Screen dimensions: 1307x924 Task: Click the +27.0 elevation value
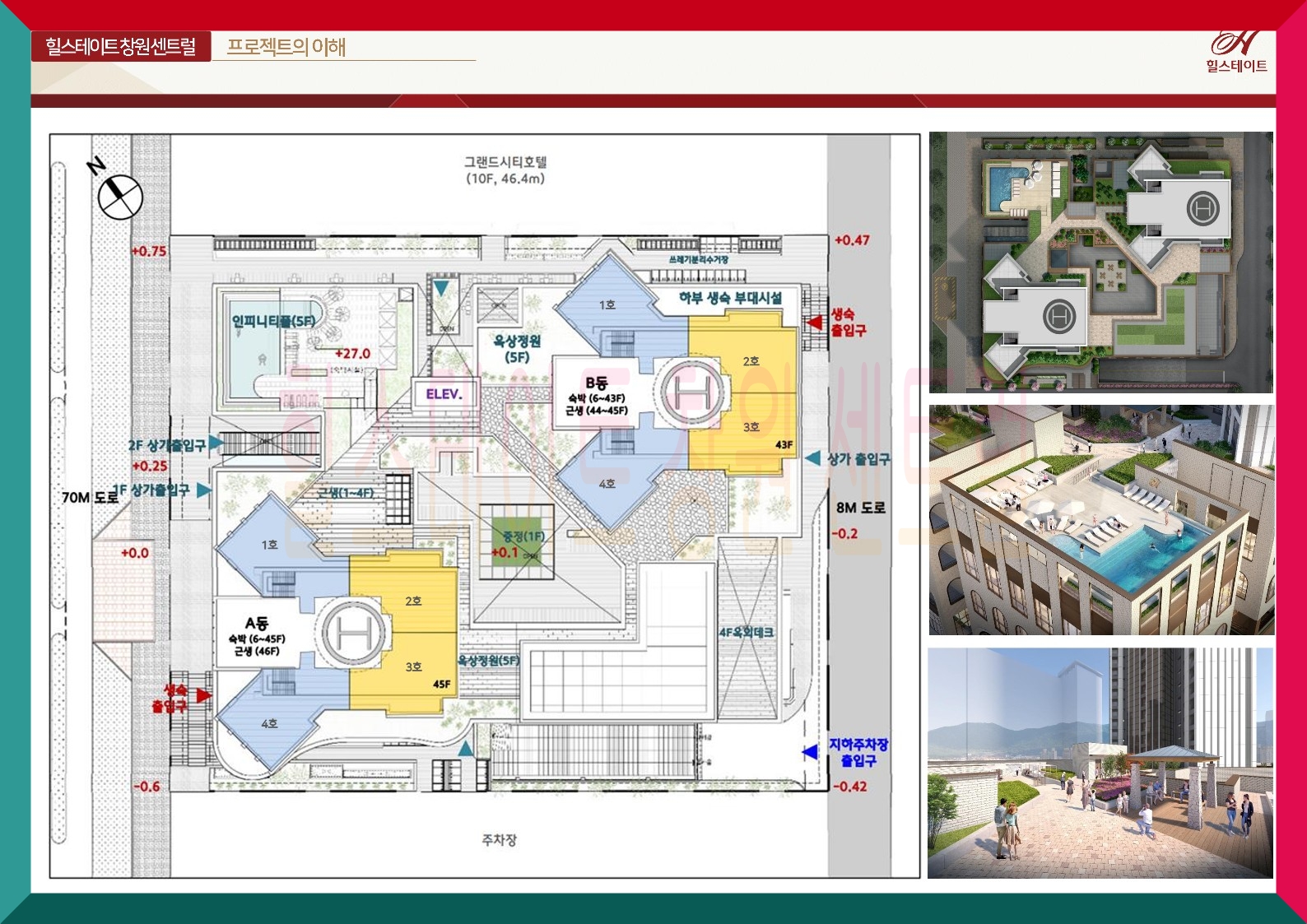tap(352, 353)
